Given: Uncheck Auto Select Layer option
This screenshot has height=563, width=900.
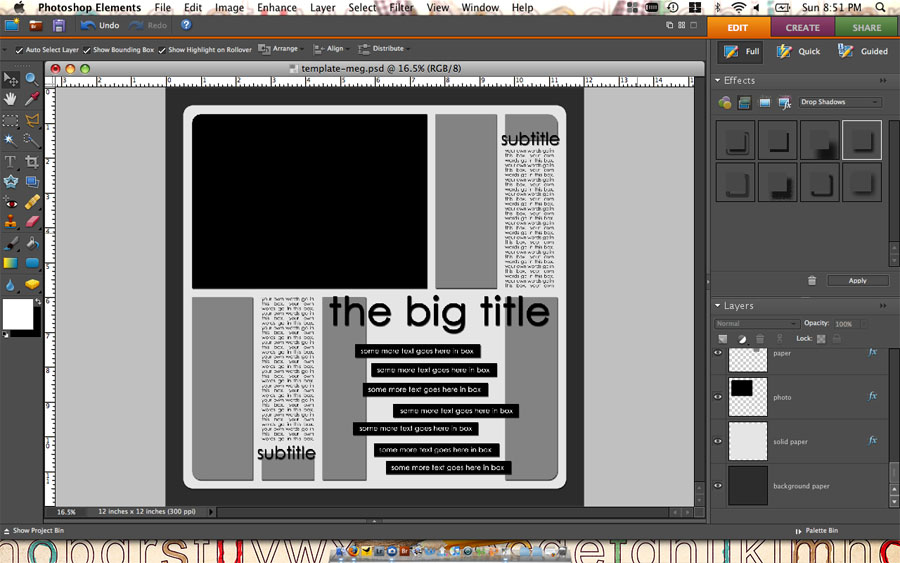Looking at the screenshot, I should 19,49.
